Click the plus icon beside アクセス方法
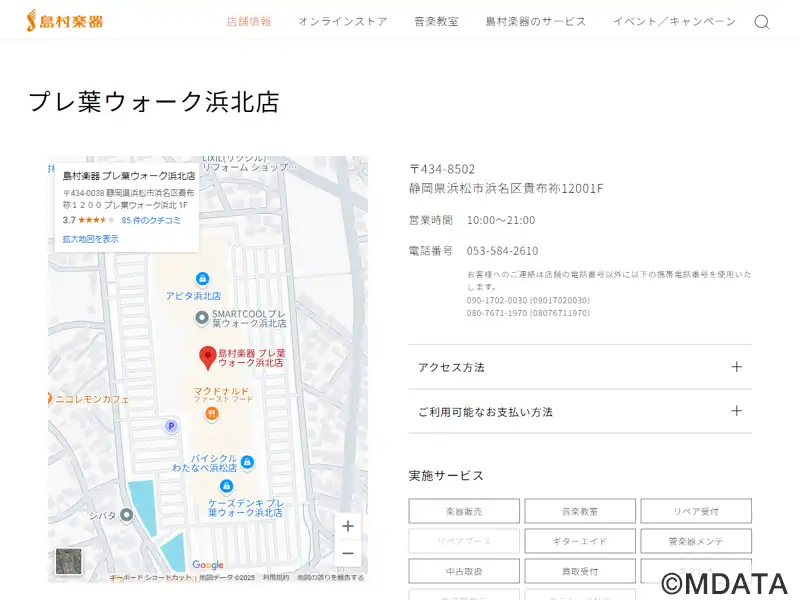Viewport: 800px width, 600px height. coord(736,367)
